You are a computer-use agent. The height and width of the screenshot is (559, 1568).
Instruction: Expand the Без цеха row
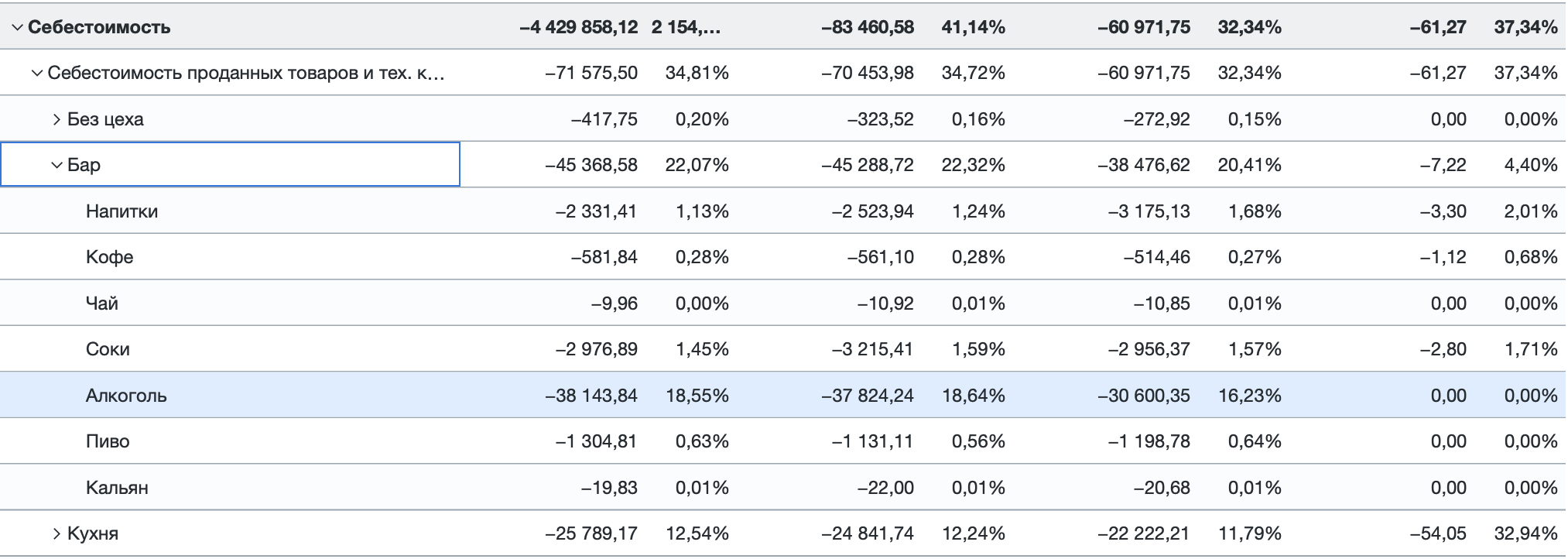click(x=56, y=119)
